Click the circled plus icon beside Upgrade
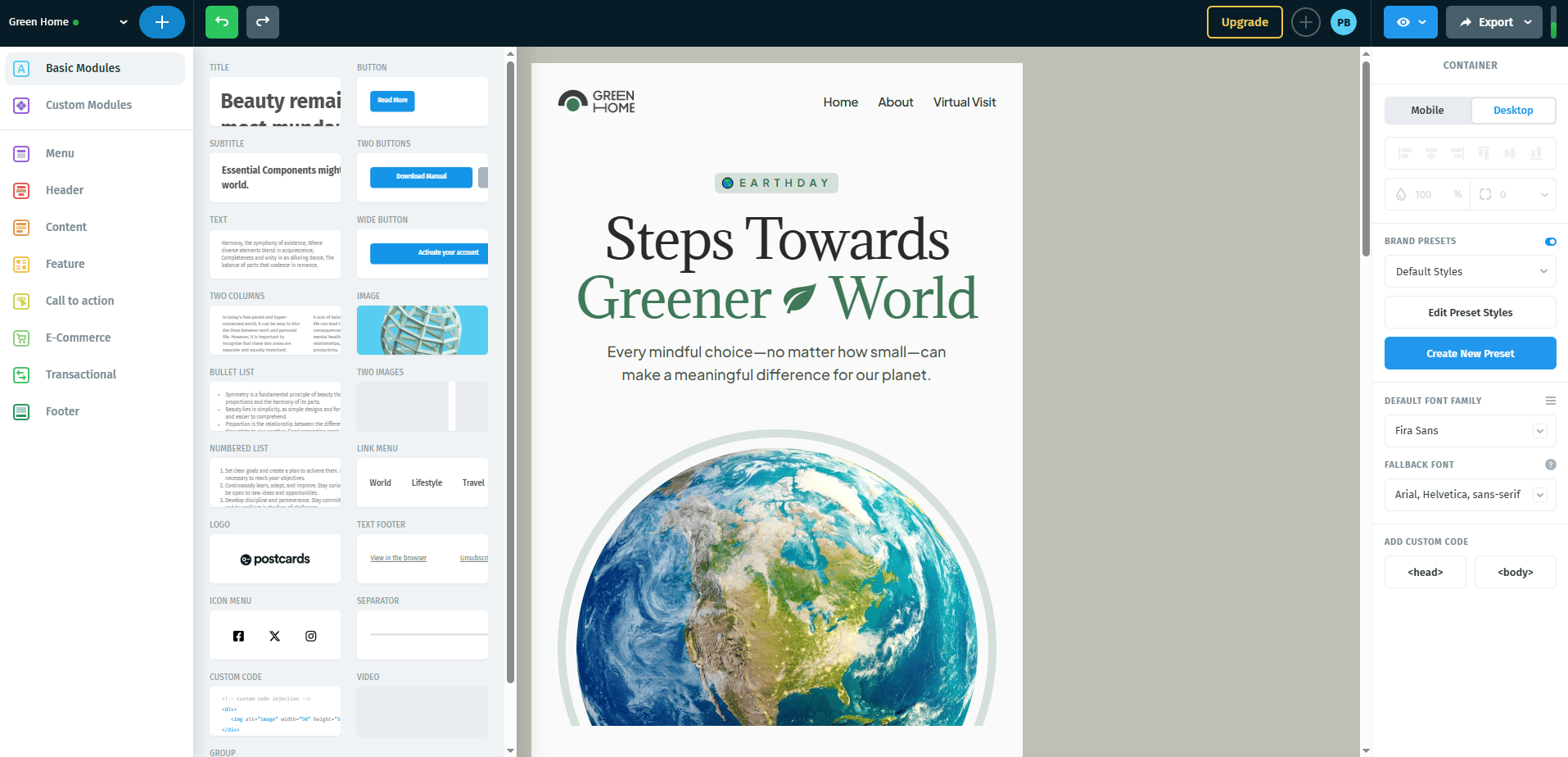This screenshot has height=757, width=1568. [x=1306, y=22]
